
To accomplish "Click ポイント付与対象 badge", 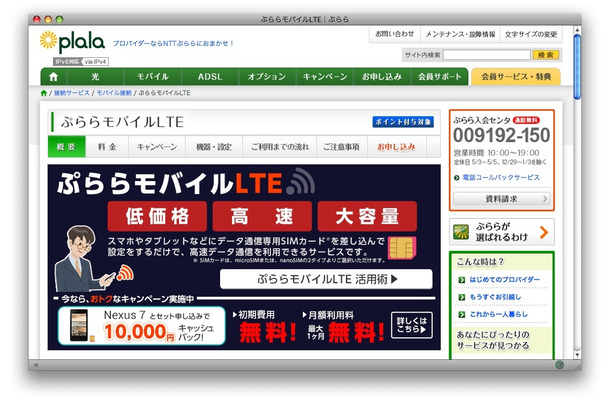I will pyautogui.click(x=403, y=122).
